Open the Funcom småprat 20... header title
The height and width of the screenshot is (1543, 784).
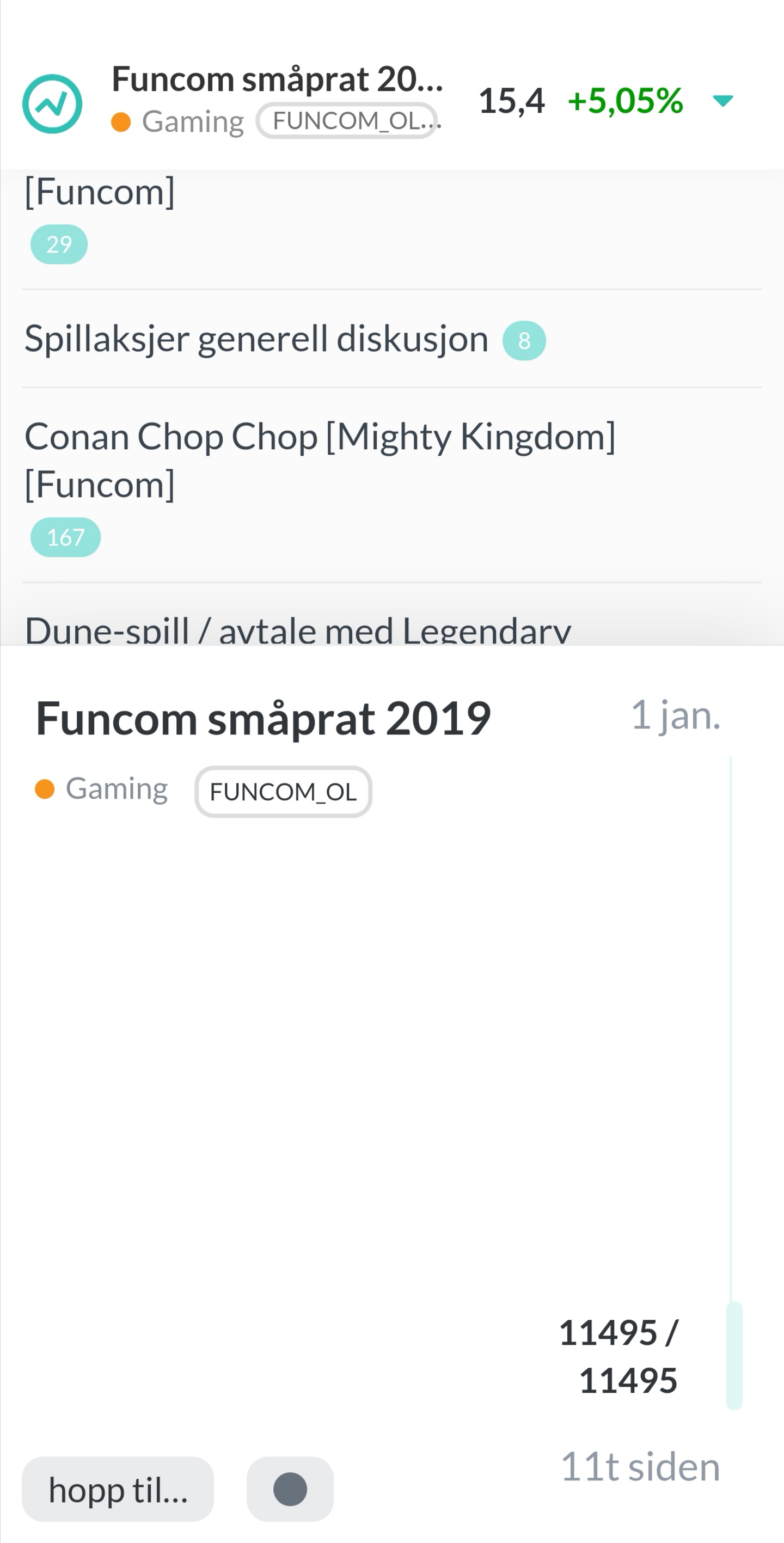(277, 79)
